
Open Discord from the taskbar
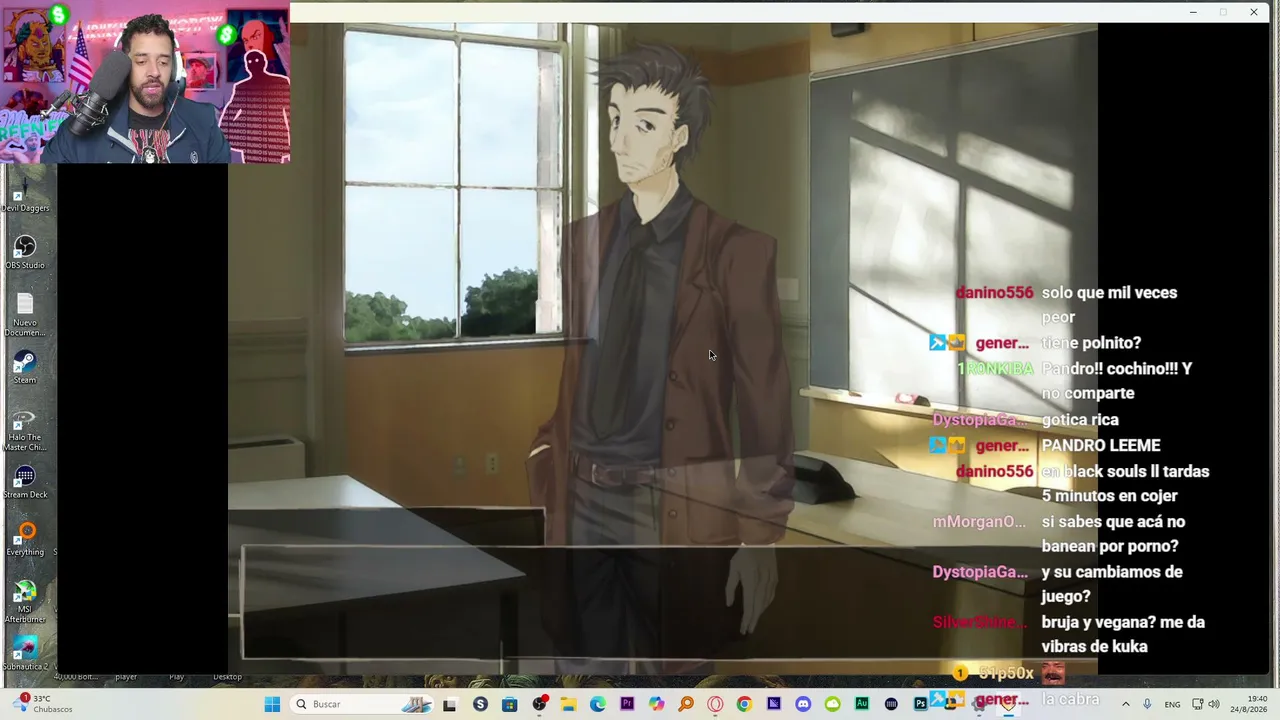[803, 704]
